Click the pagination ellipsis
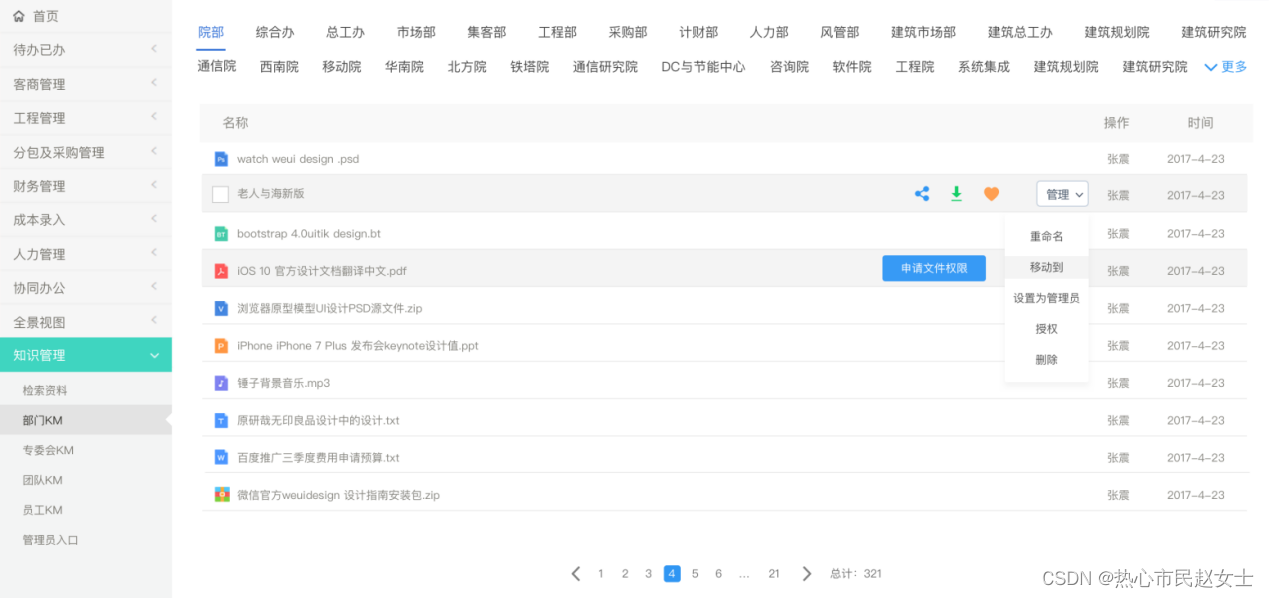This screenshot has width=1269, height=598. click(744, 574)
